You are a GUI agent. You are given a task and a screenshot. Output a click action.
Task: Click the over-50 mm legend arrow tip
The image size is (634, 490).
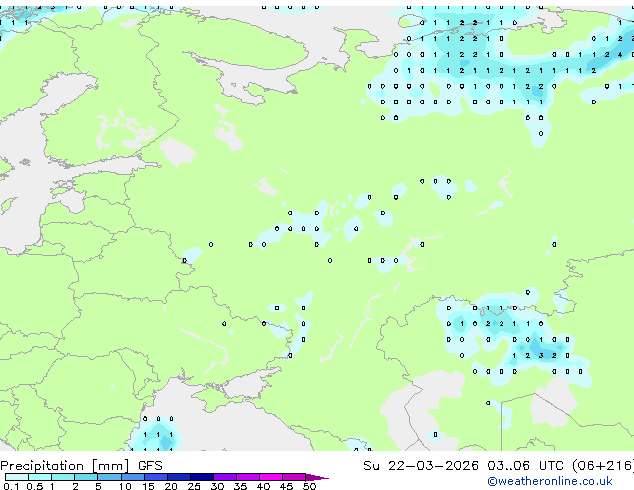(317, 478)
